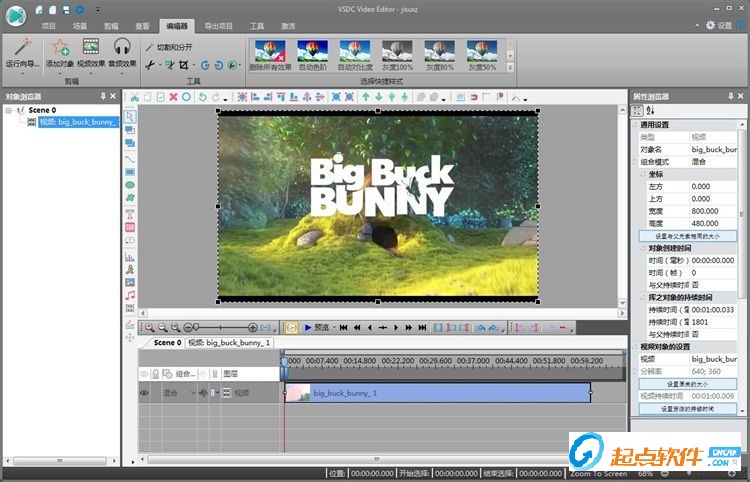750x482 pixels.
Task: Pin the Properties panel
Action: 730,96
